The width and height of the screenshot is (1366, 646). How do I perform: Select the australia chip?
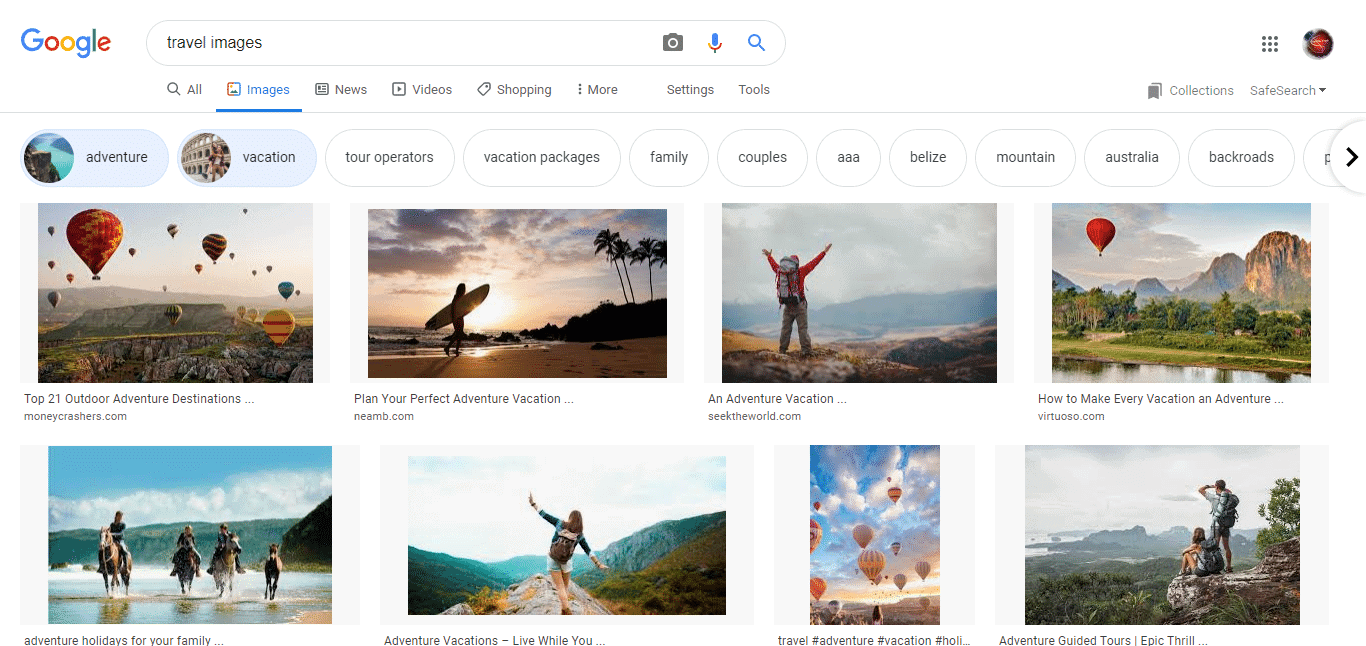click(x=1132, y=157)
